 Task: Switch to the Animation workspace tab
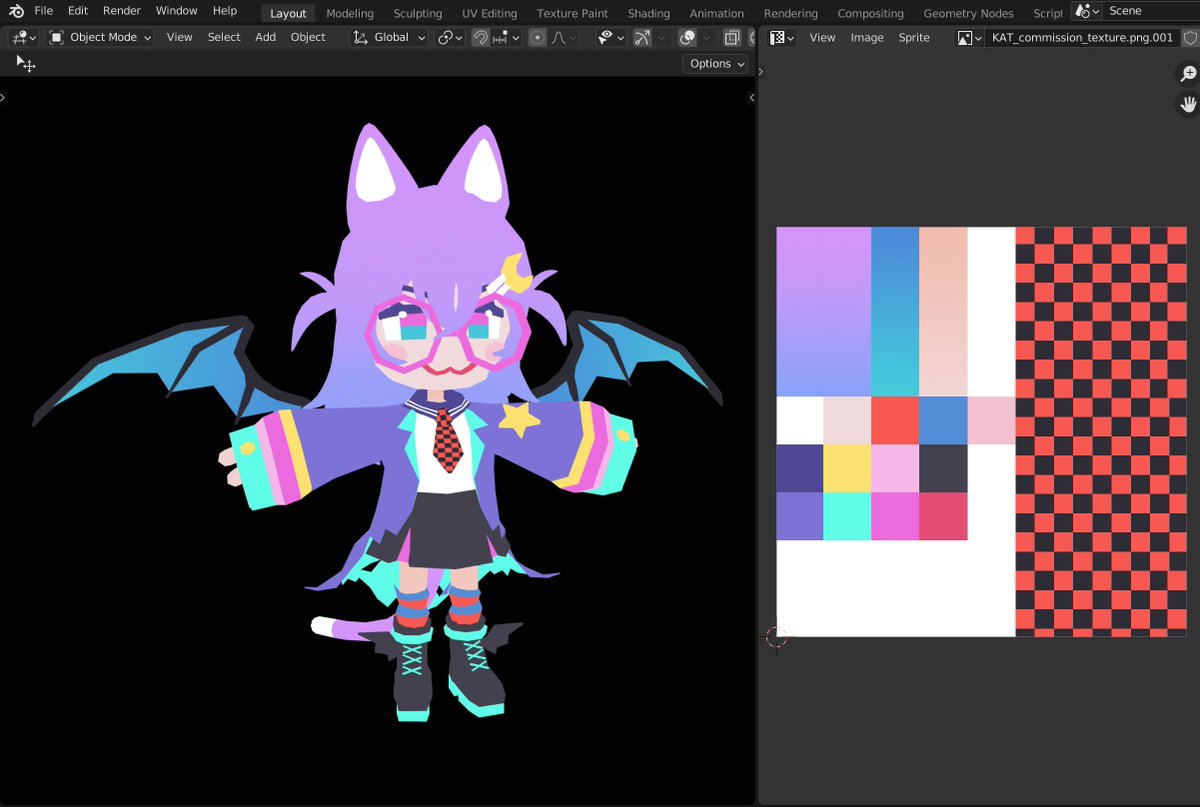click(717, 13)
